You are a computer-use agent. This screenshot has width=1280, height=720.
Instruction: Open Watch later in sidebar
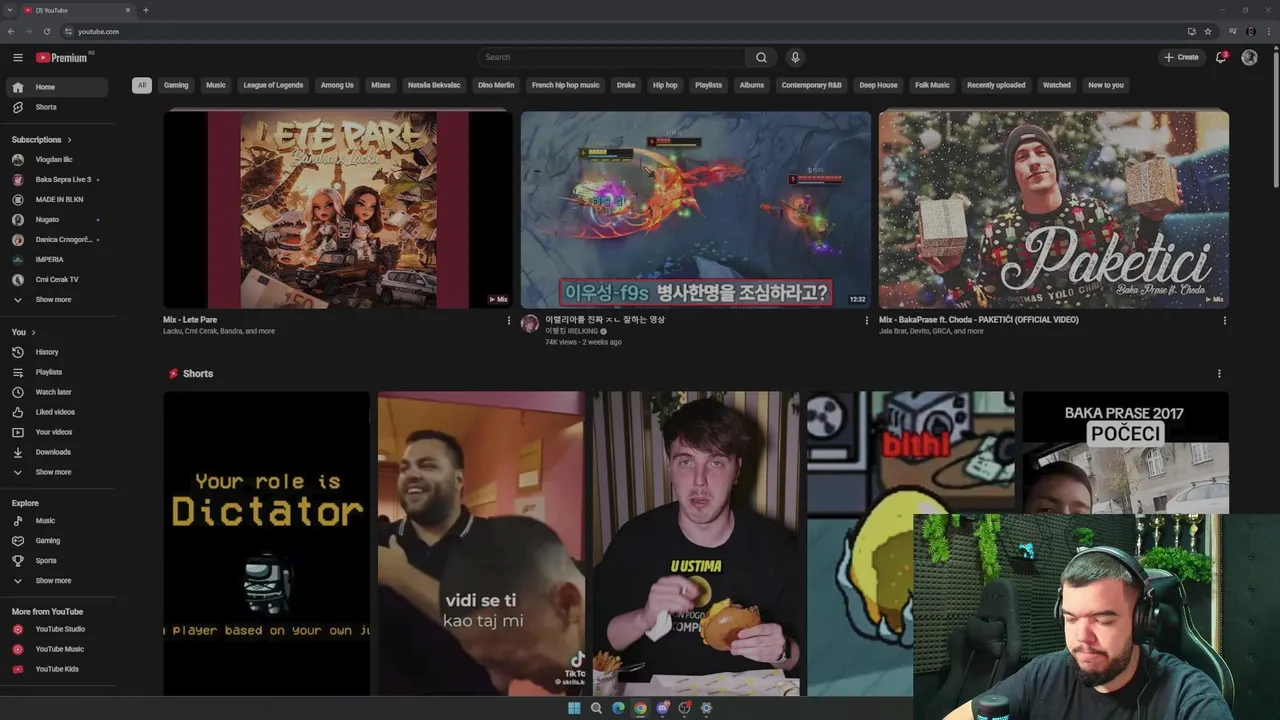coord(57,392)
